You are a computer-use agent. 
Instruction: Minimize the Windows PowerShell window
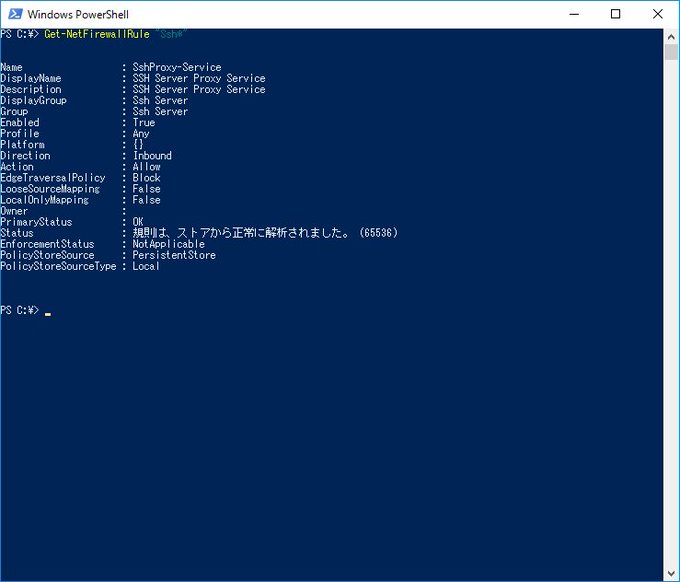[574, 14]
